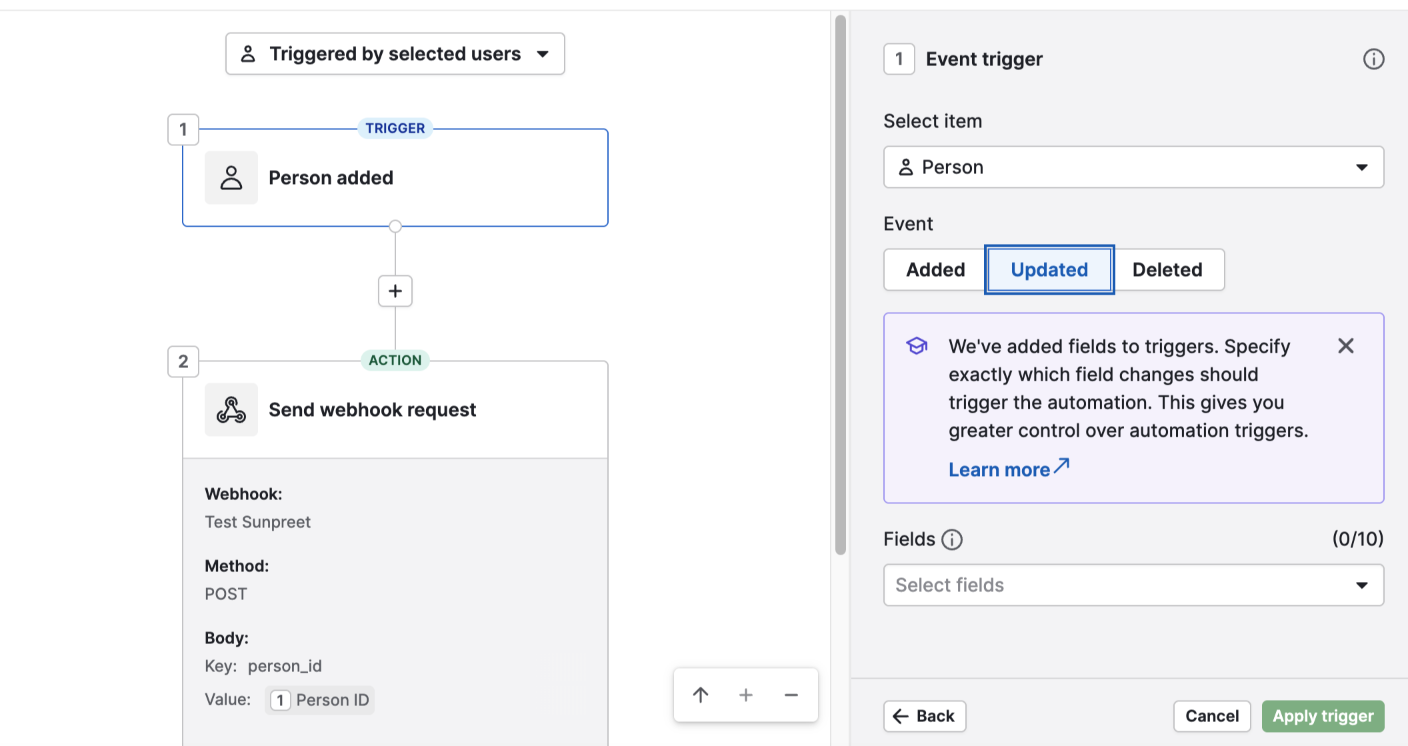Screen dimensions: 1408x746
Task: Click the Back button
Action: point(925,716)
